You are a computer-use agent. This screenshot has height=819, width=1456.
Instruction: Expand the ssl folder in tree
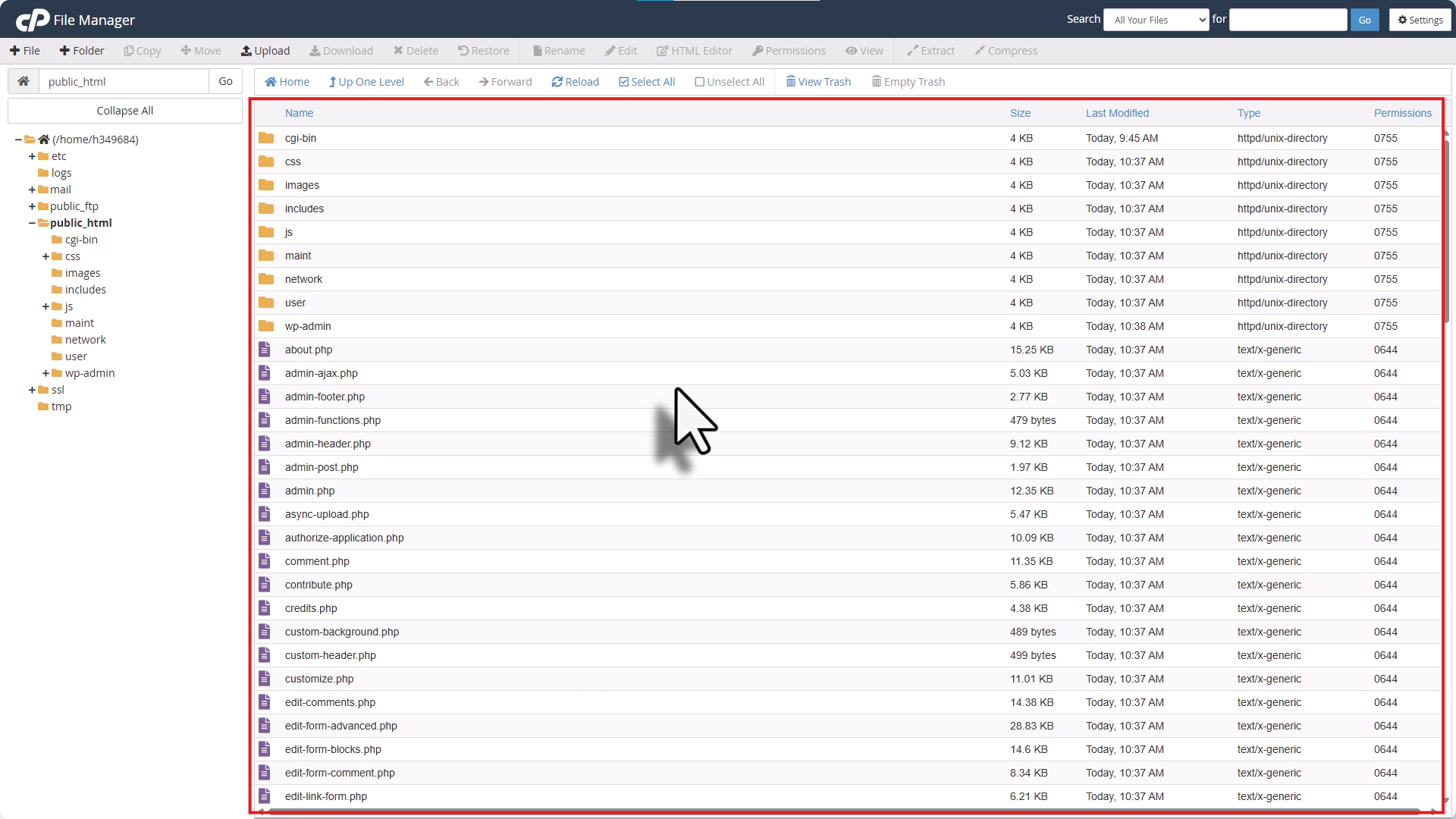[32, 390]
